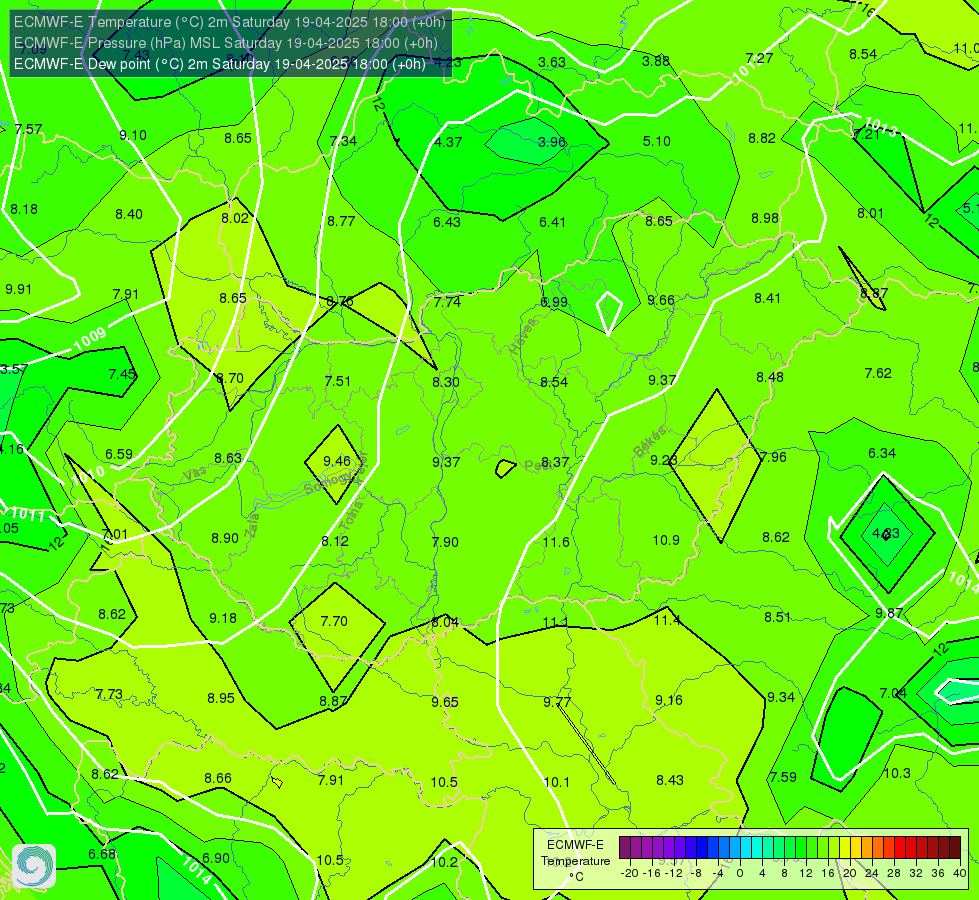Click the 7.70 grid value
Image resolution: width=979 pixels, height=900 pixels.
pyautogui.click(x=333, y=621)
